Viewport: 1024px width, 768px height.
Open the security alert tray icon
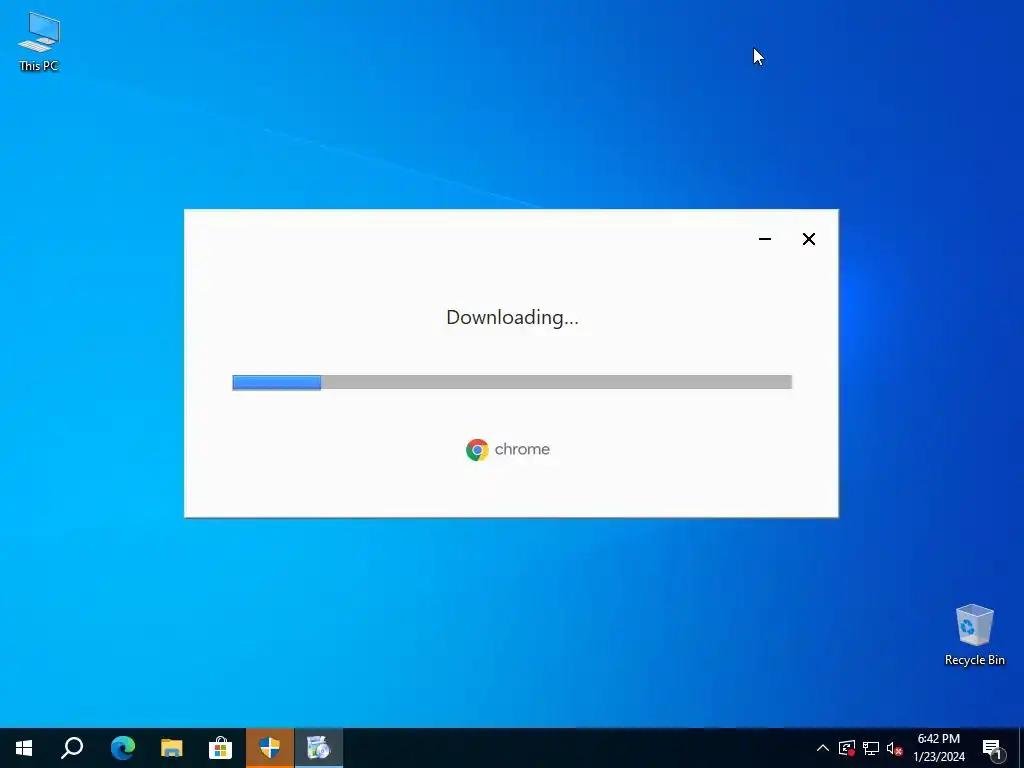coord(847,748)
